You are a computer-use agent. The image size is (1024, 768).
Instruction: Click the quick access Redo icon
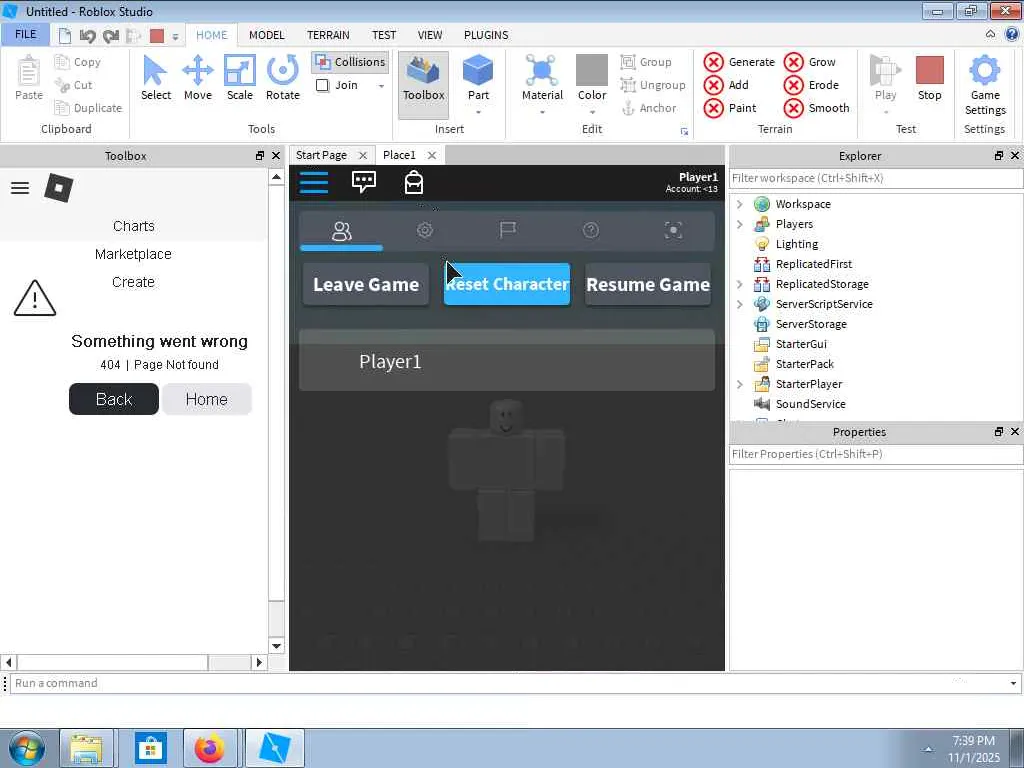click(110, 36)
